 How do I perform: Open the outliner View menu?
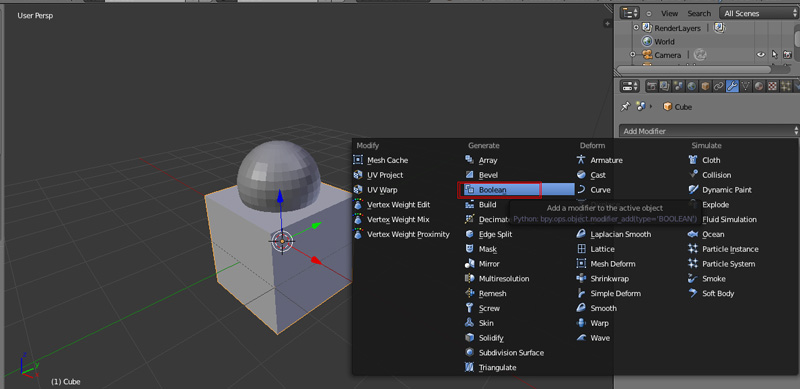pyautogui.click(x=670, y=14)
